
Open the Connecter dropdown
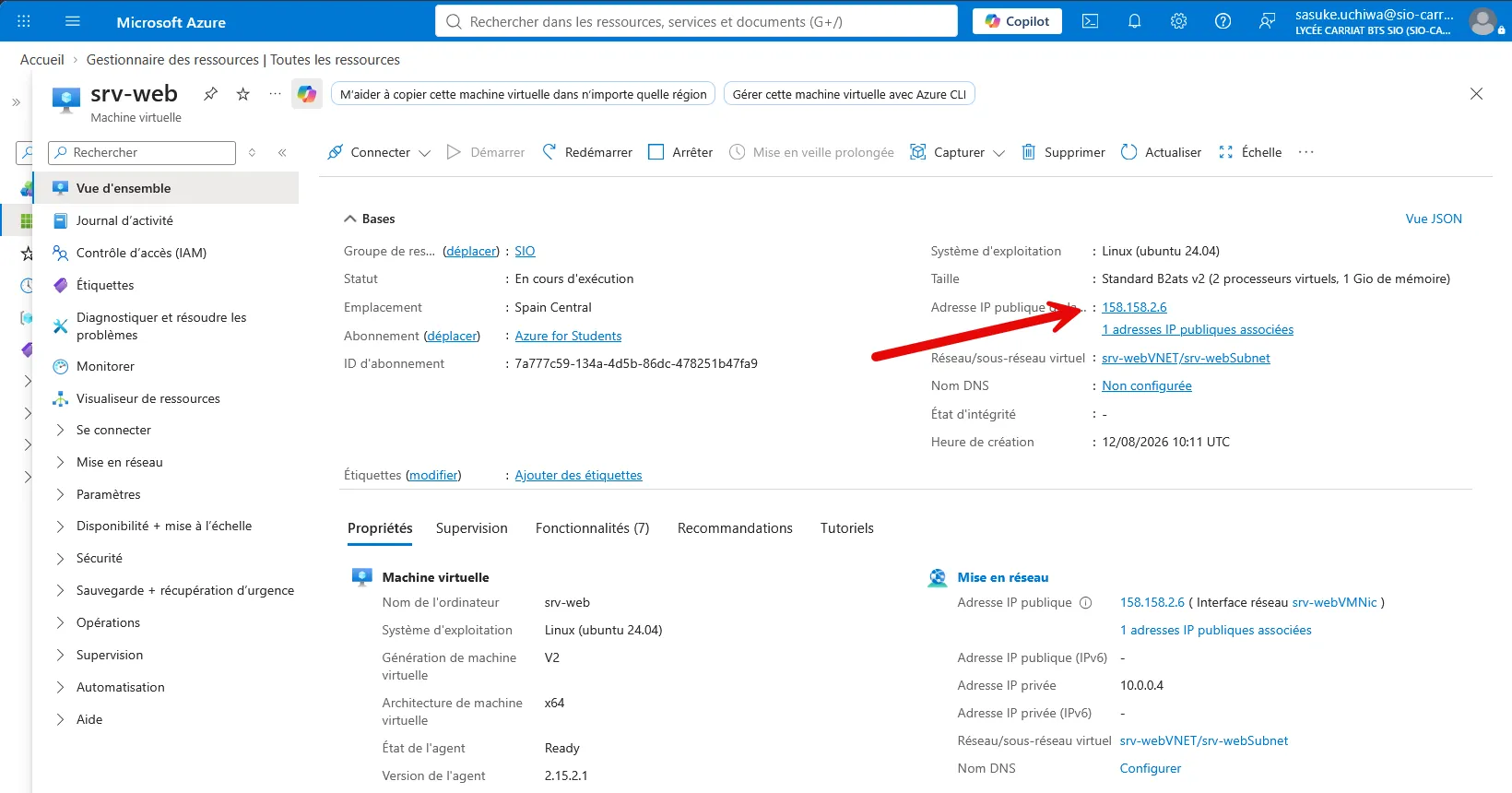point(379,152)
